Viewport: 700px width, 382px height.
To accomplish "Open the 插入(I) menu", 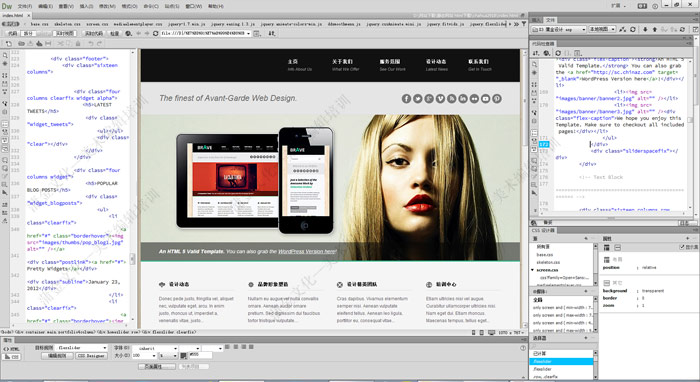I will (86, 6).
